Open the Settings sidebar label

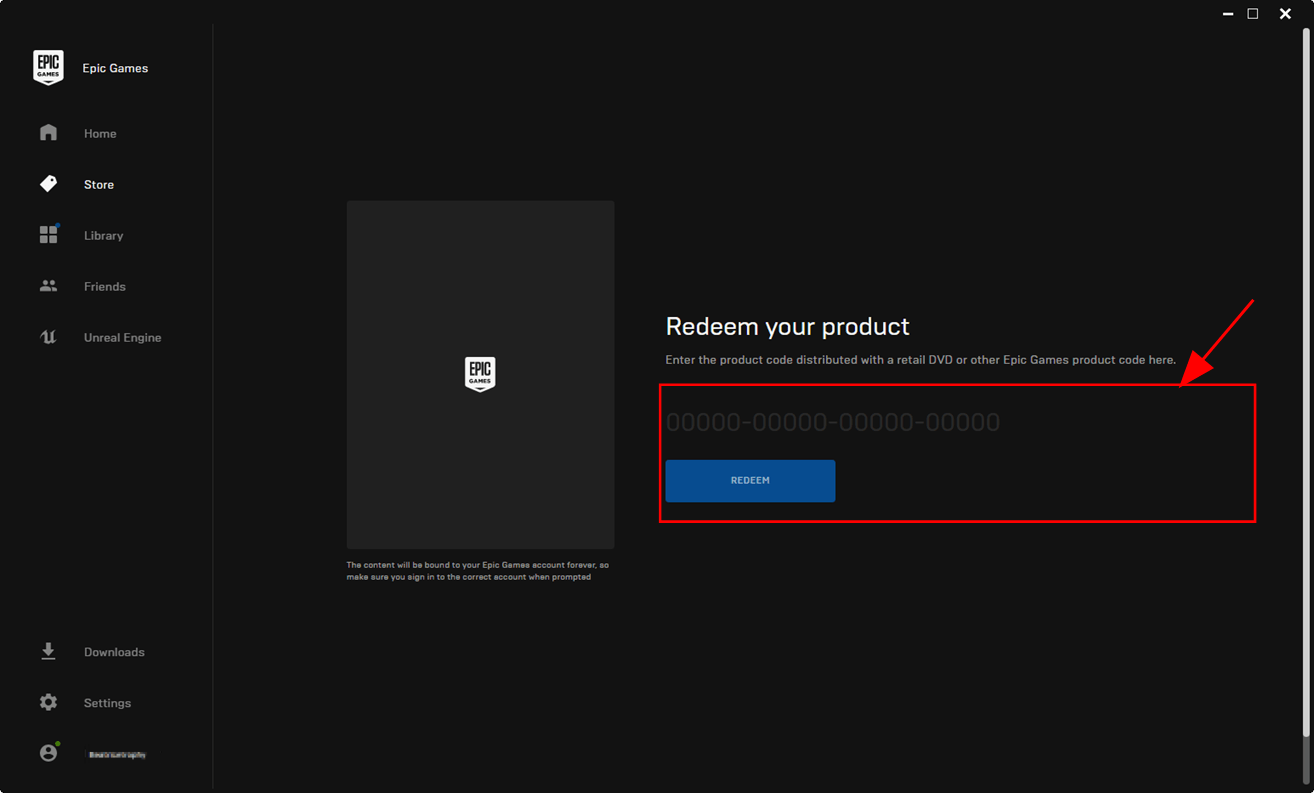pos(107,703)
